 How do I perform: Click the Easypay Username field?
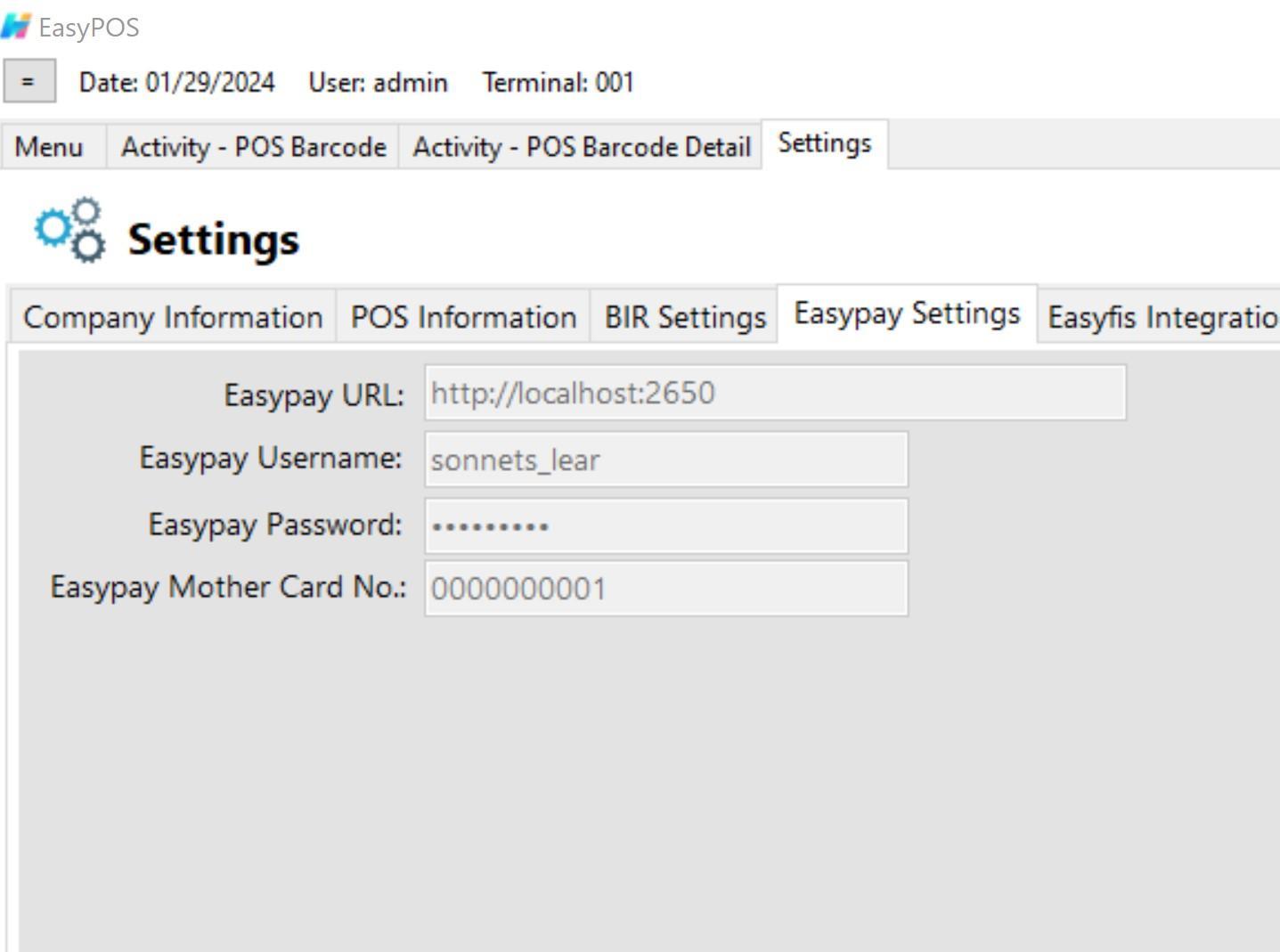[x=666, y=460]
